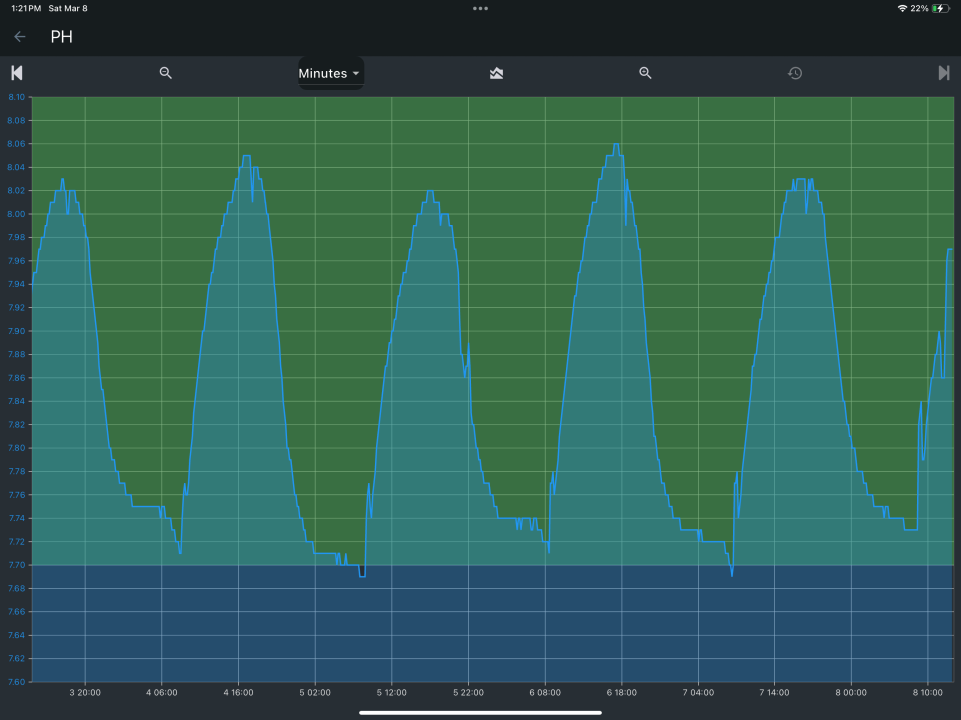Toggle the chart style icon in toolbar
The height and width of the screenshot is (720, 961).
[496, 73]
